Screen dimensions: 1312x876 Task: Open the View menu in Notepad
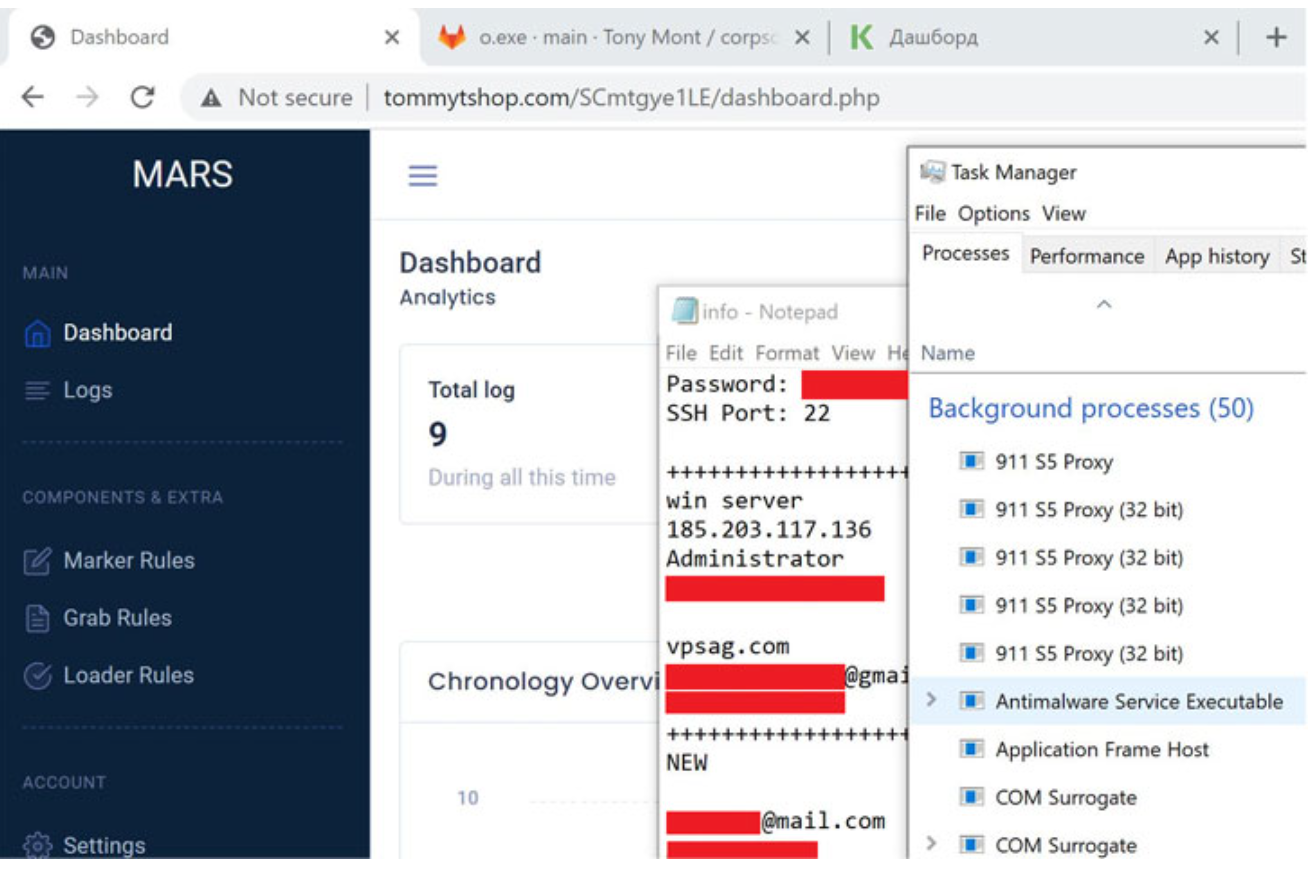tap(853, 353)
